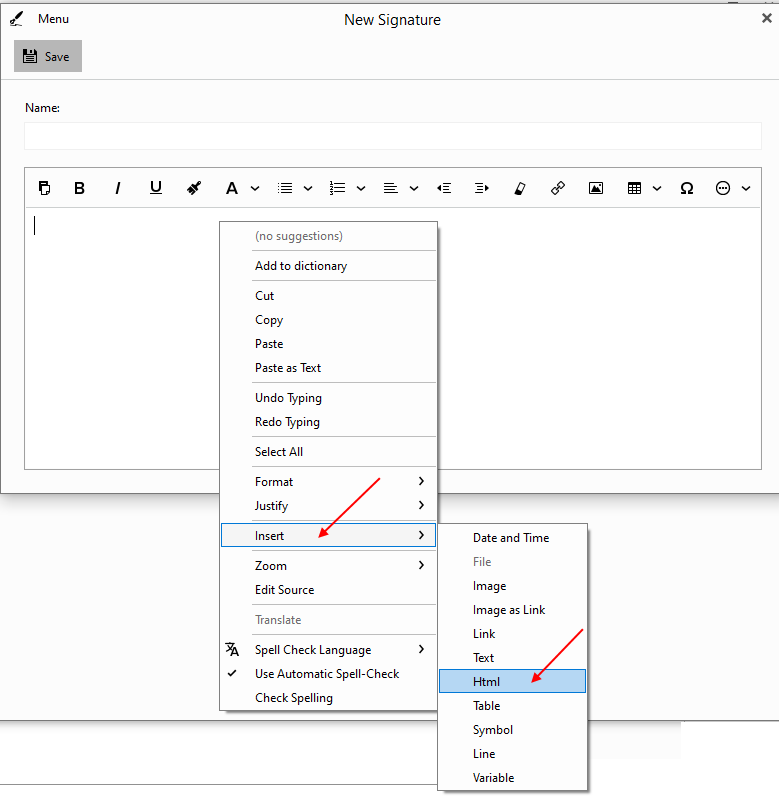This screenshot has width=779, height=796.
Task: Choose Paste as Text
Action: (328, 368)
